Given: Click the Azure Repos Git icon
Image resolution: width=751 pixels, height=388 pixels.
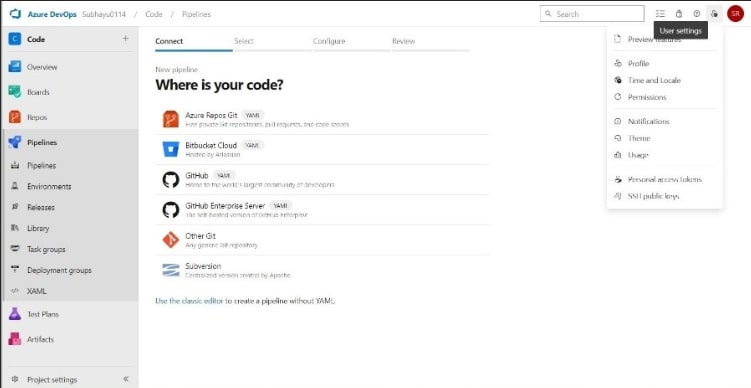Looking at the screenshot, I should pyautogui.click(x=171, y=119).
